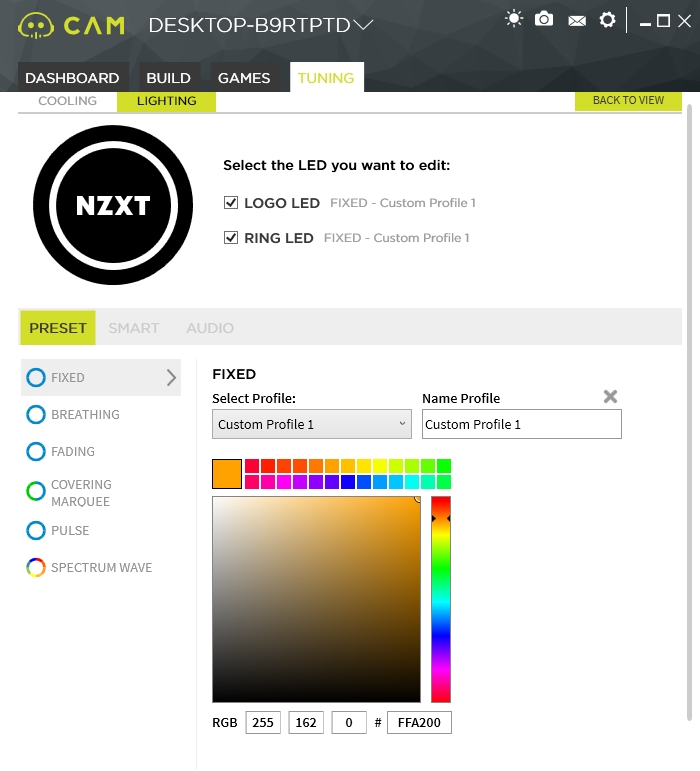This screenshot has height=771, width=700.
Task: Select the COVERING MARQUEE lighting mode
Action: (x=69, y=493)
